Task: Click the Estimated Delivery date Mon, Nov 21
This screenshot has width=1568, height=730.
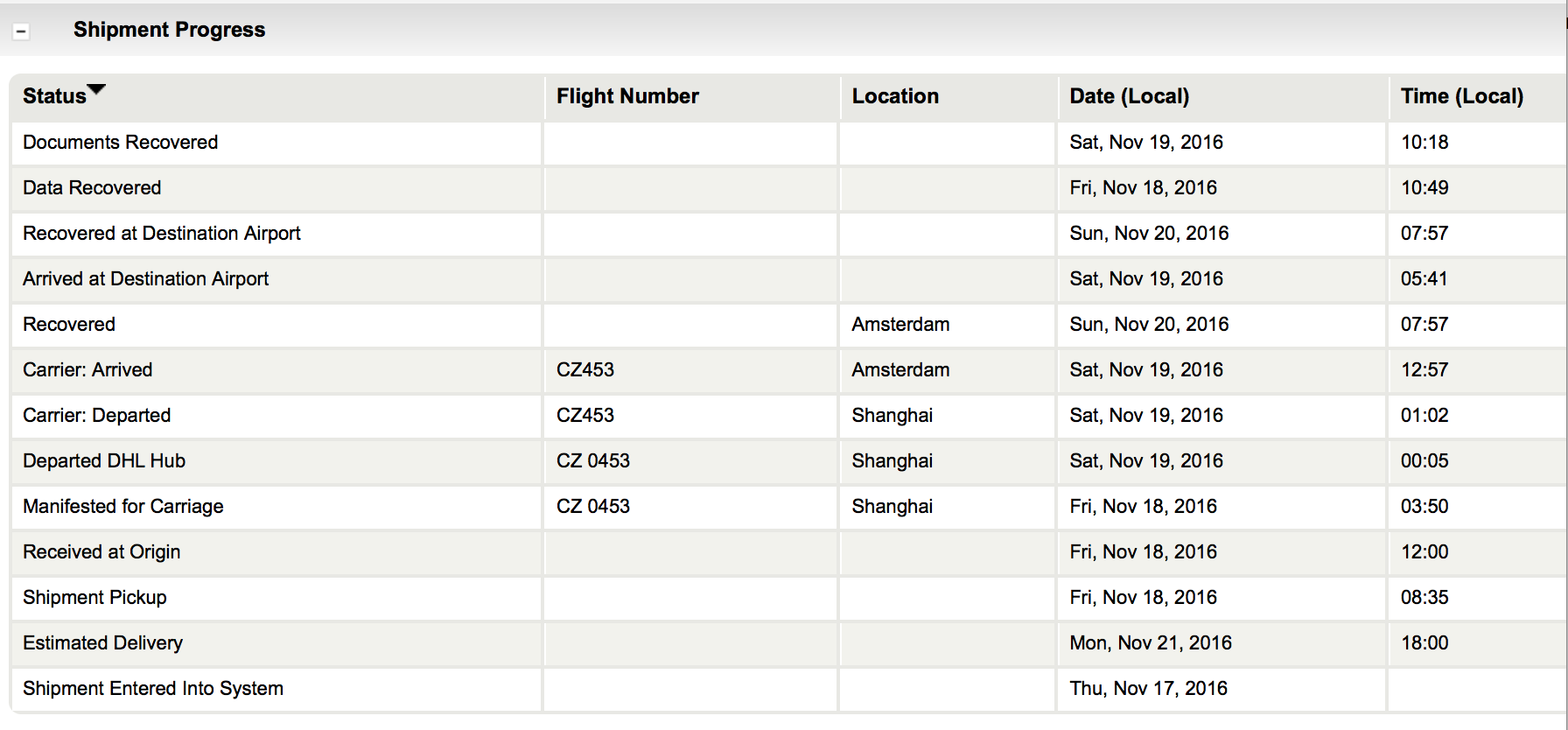Action: coord(1151,643)
